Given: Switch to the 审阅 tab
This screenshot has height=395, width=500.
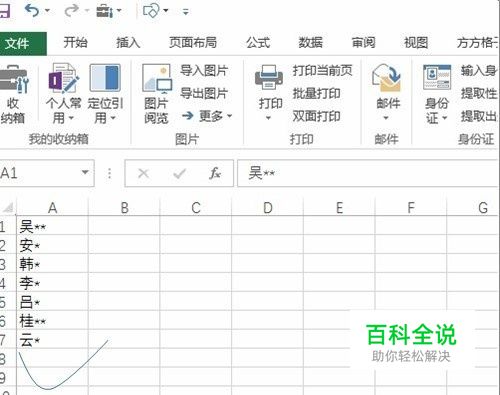Looking at the screenshot, I should point(363,43).
